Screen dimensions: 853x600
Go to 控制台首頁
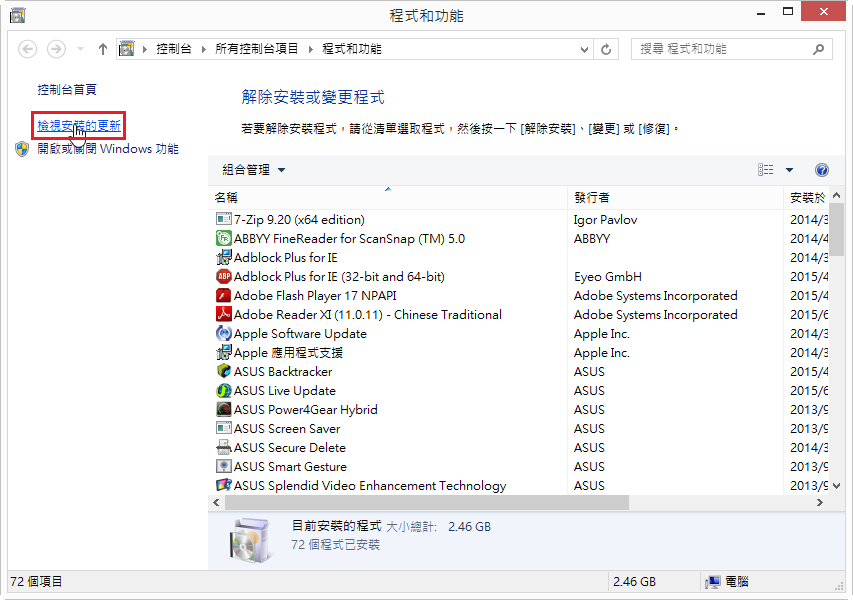67,89
